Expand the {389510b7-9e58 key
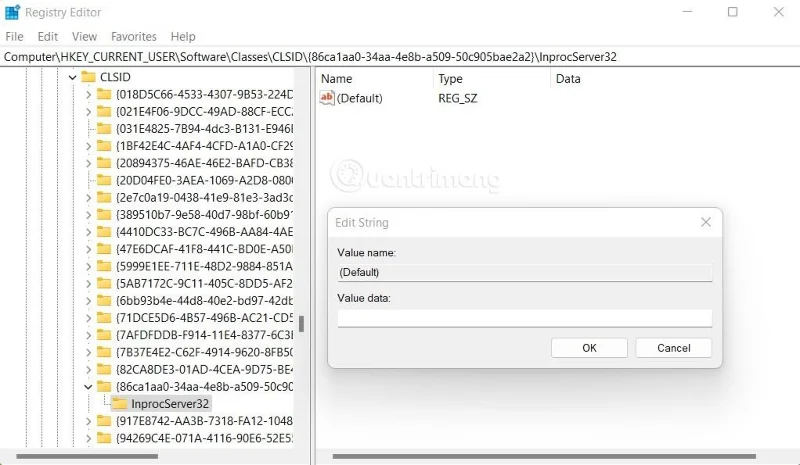Image resolution: width=800 pixels, height=465 pixels. pos(88,215)
